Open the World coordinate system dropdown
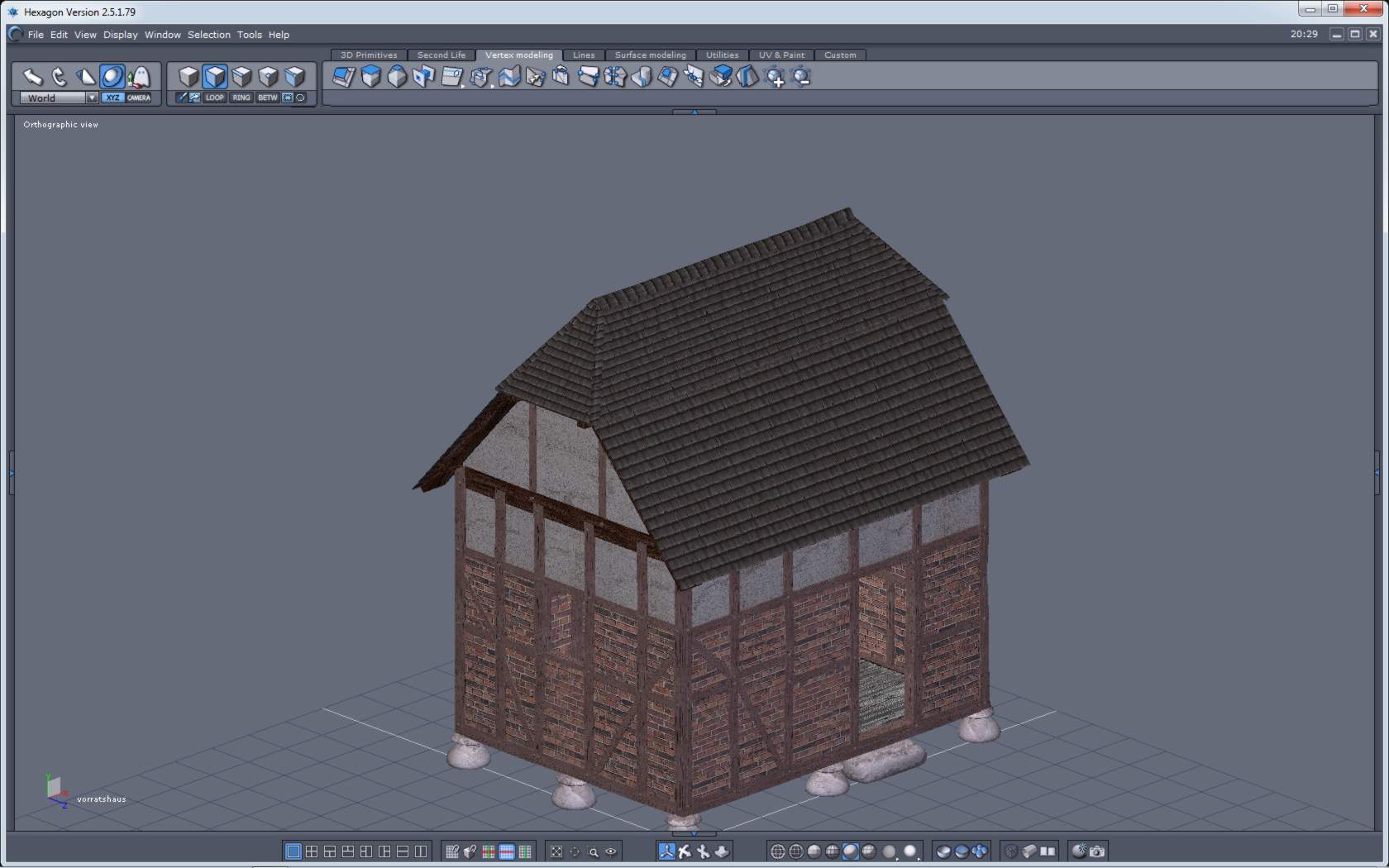This screenshot has height=868, width=1389. point(59,98)
